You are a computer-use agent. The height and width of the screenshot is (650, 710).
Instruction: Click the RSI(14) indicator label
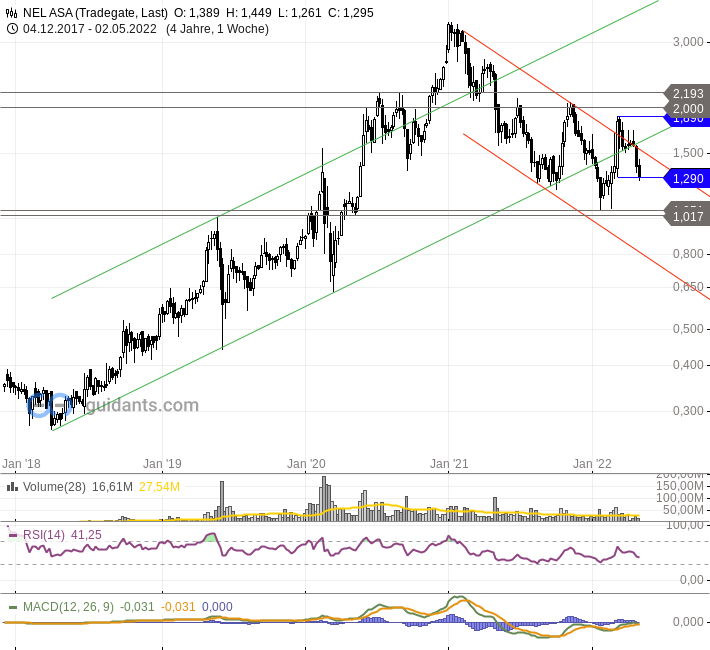(44, 535)
